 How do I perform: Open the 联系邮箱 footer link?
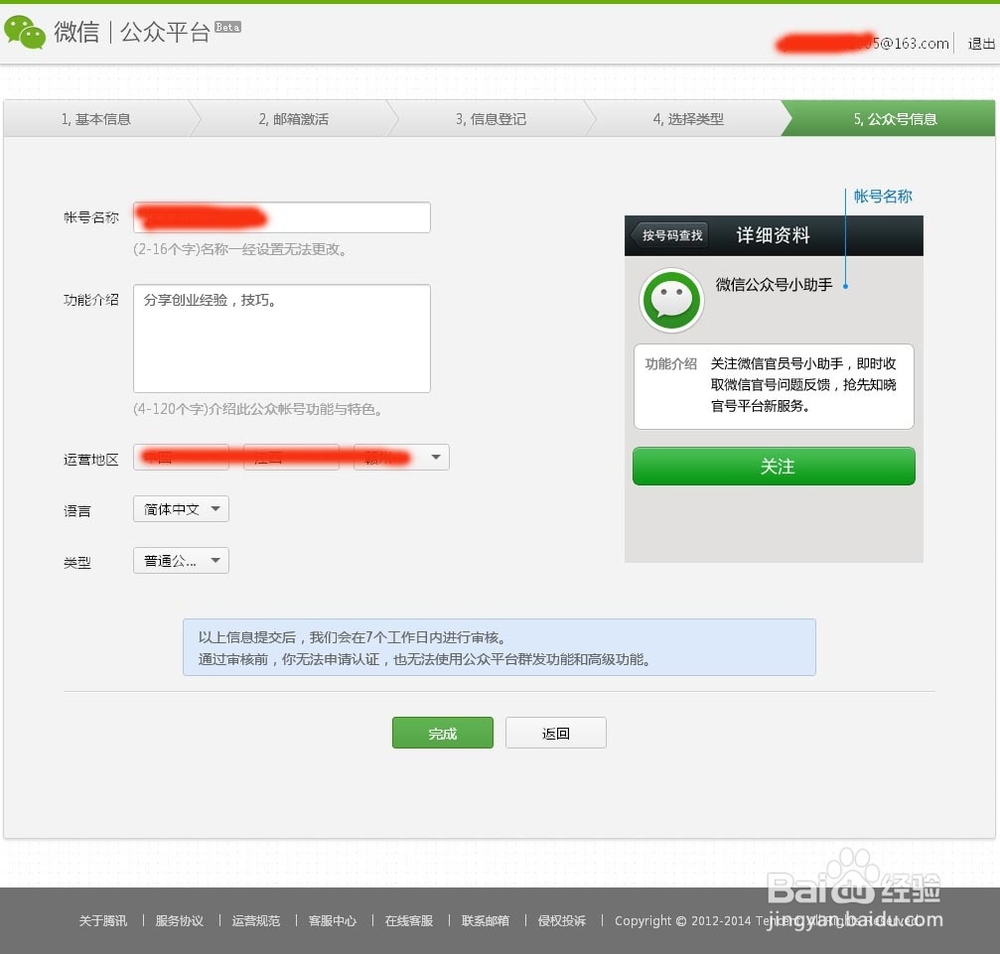[x=485, y=920]
